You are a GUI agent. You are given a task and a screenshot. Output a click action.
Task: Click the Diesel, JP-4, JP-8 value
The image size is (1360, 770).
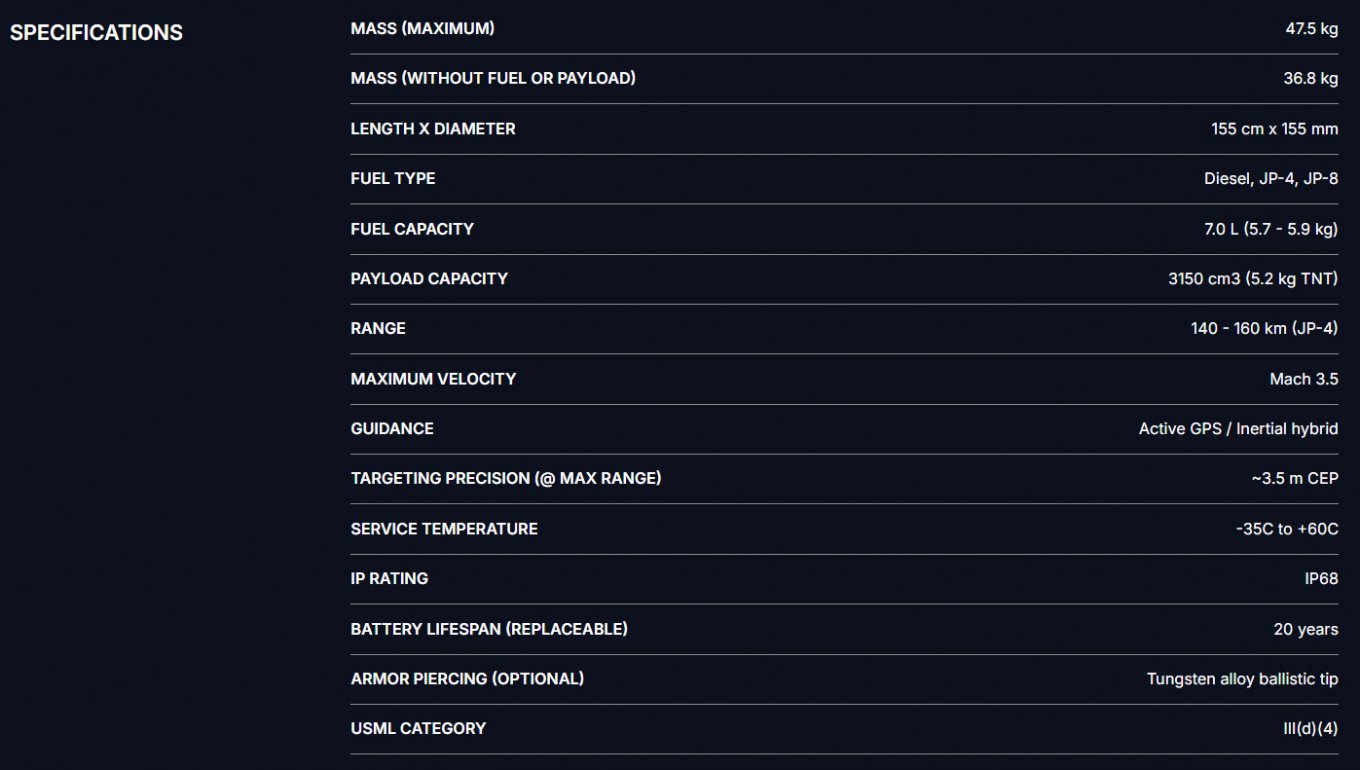click(1270, 179)
